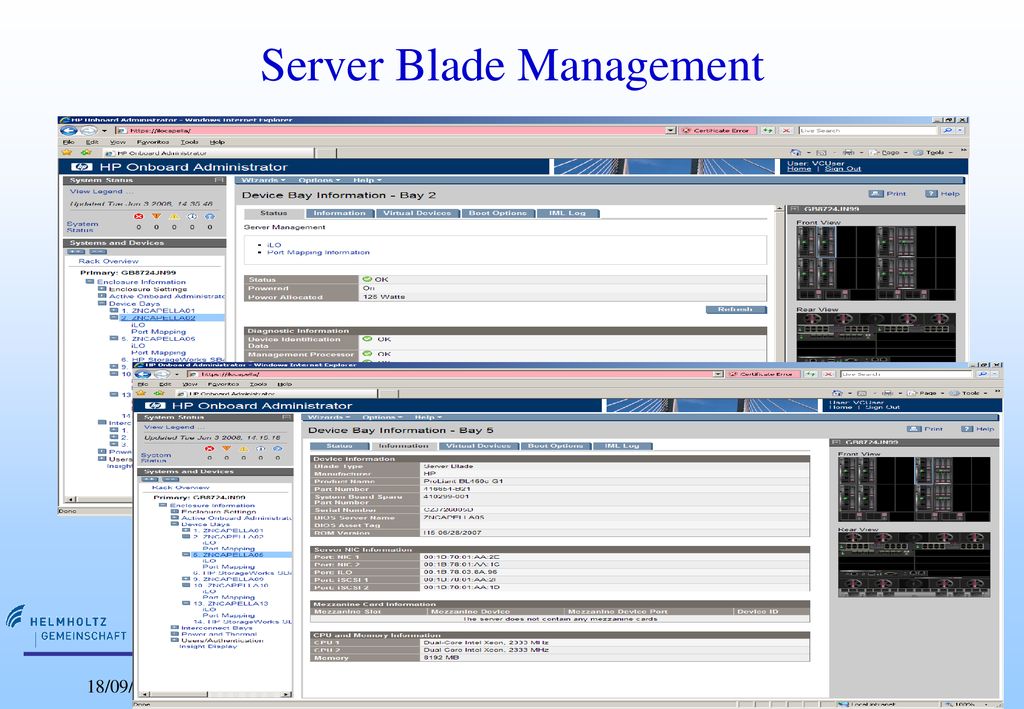The height and width of the screenshot is (709, 1024).
Task: Switch to Status tab in Bay 5 window
Action: click(x=340, y=446)
